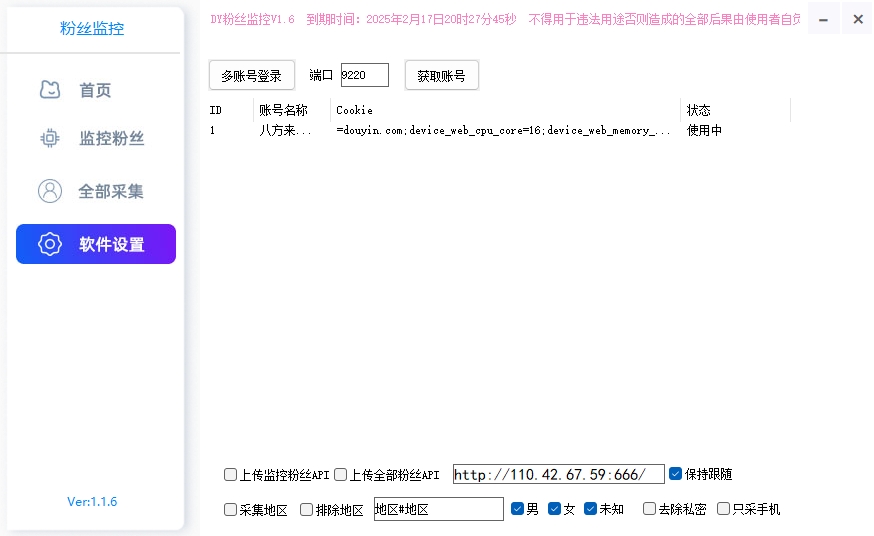Tick the 采集地区 checkbox
Viewport: 874px width, 536px height.
pyautogui.click(x=231, y=509)
